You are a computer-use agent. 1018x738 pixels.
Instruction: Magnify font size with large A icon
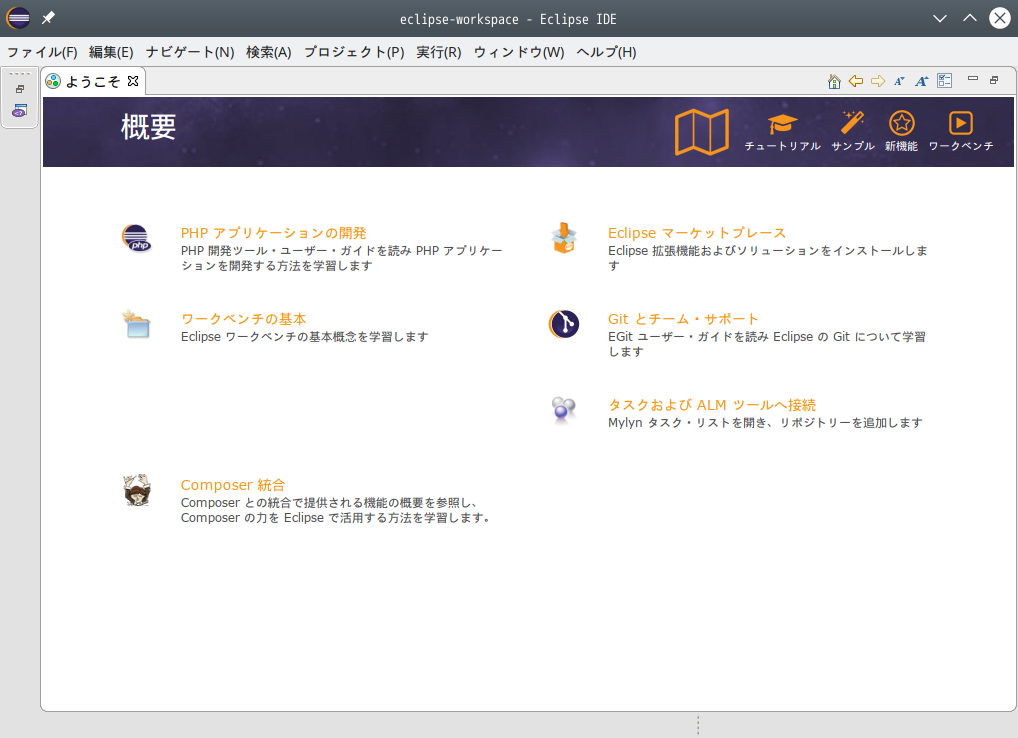[x=922, y=81]
